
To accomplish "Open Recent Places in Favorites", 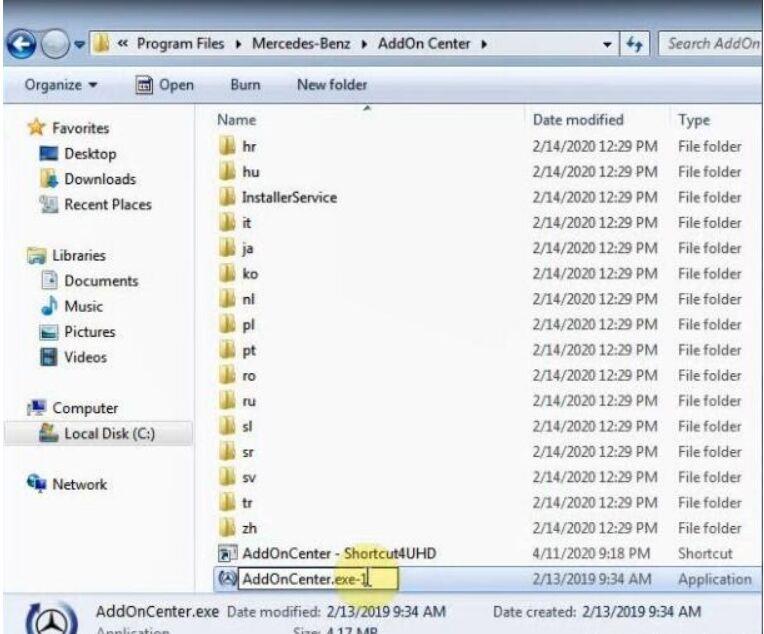I will coord(96,205).
